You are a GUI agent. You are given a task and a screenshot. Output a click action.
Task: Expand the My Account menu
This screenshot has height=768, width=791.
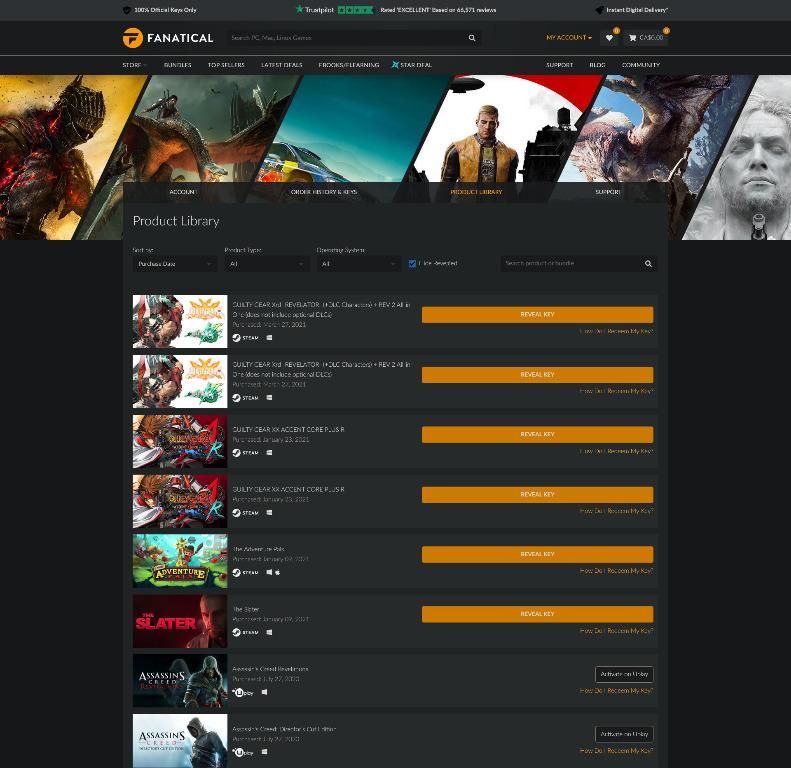tap(569, 38)
